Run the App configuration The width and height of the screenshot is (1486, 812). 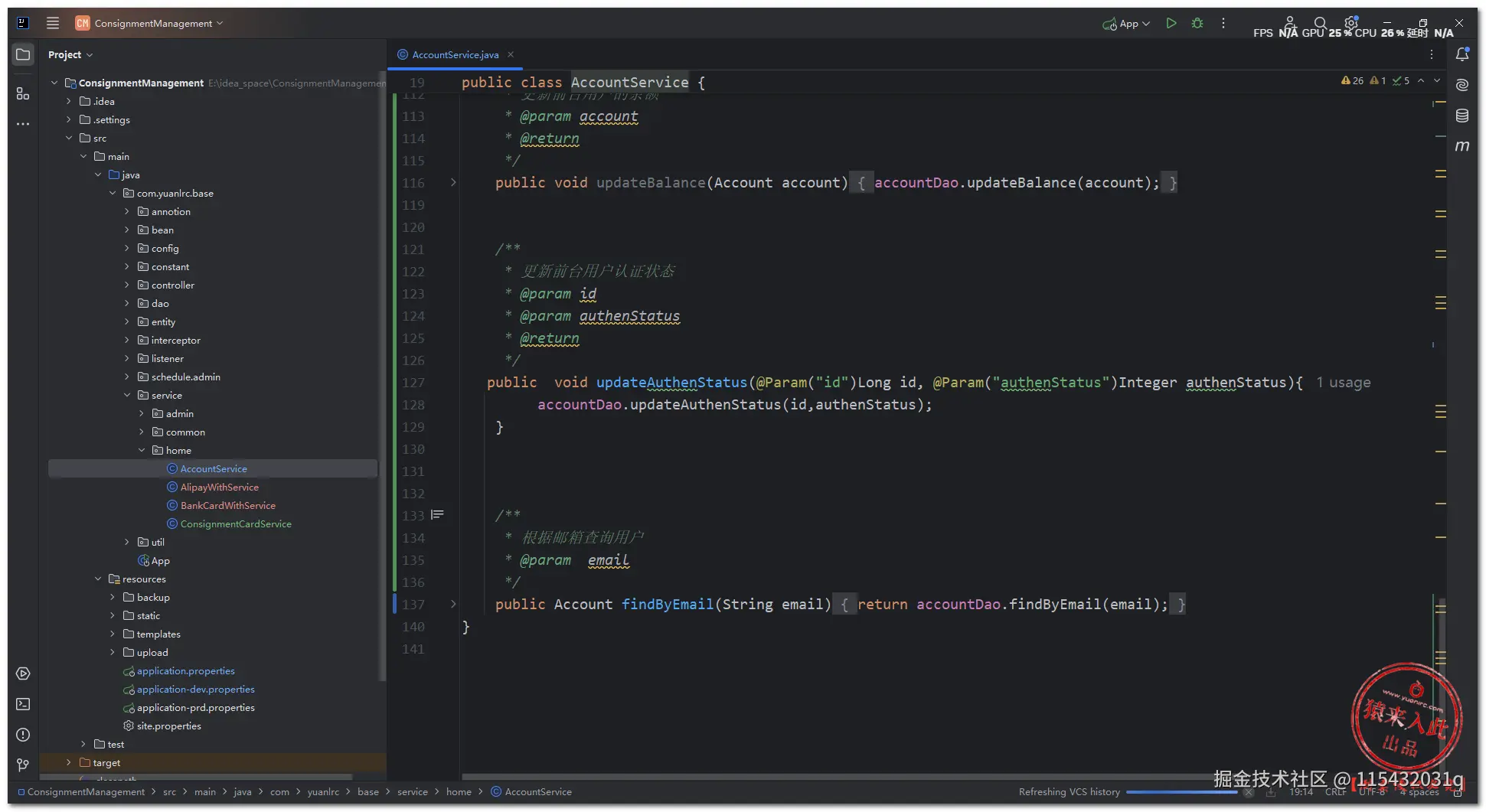1171,23
